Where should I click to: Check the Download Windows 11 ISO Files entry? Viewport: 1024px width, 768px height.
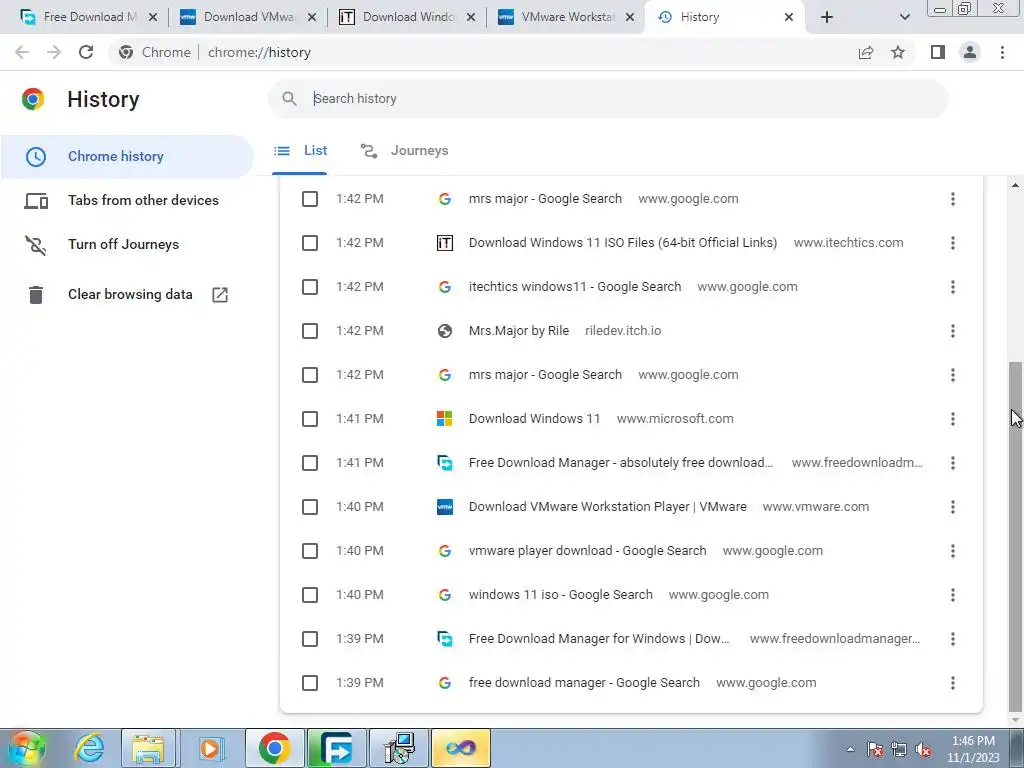coord(310,243)
